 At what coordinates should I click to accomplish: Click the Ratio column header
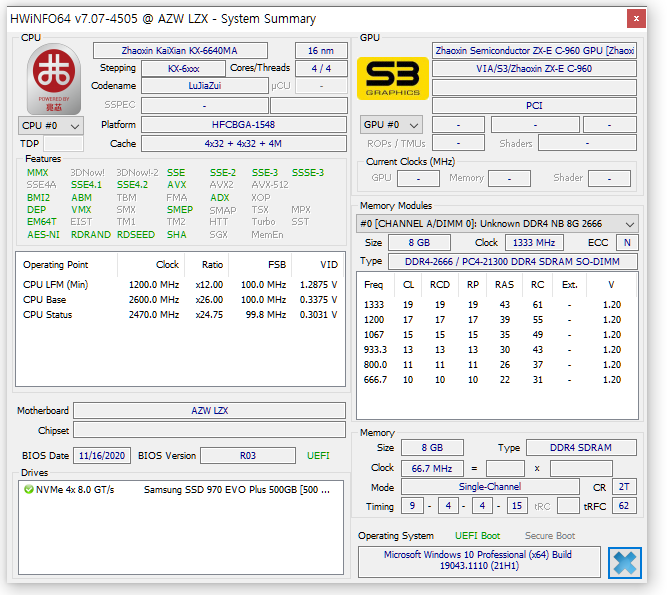pyautogui.click(x=207, y=265)
